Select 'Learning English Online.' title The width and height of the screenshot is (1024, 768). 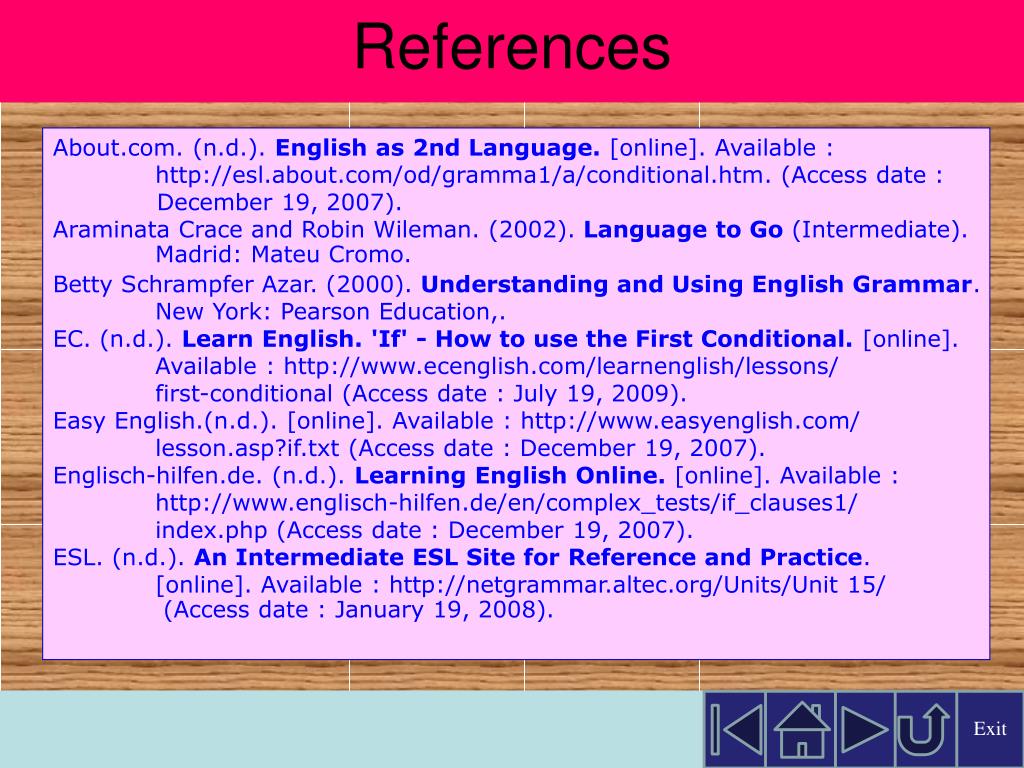(510, 476)
